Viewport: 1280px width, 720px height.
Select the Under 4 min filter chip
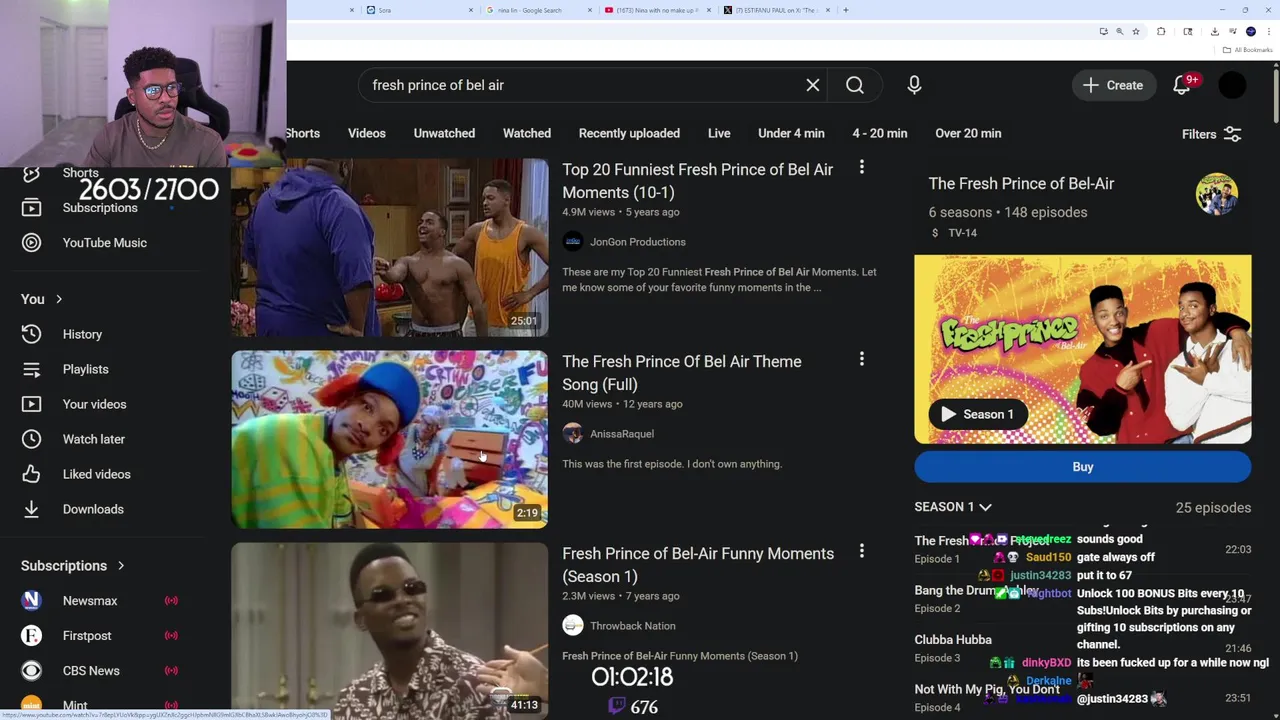(791, 133)
